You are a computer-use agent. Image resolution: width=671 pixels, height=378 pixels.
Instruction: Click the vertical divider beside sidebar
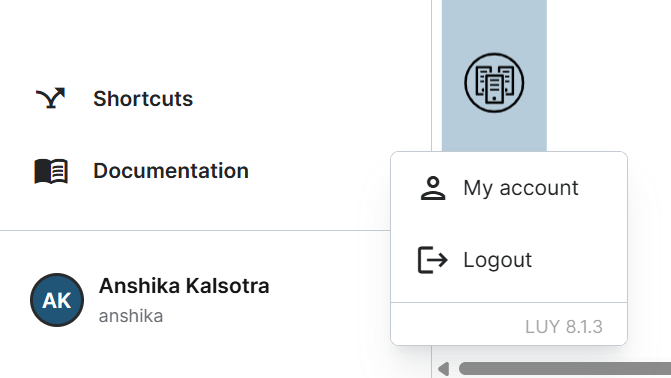432,75
